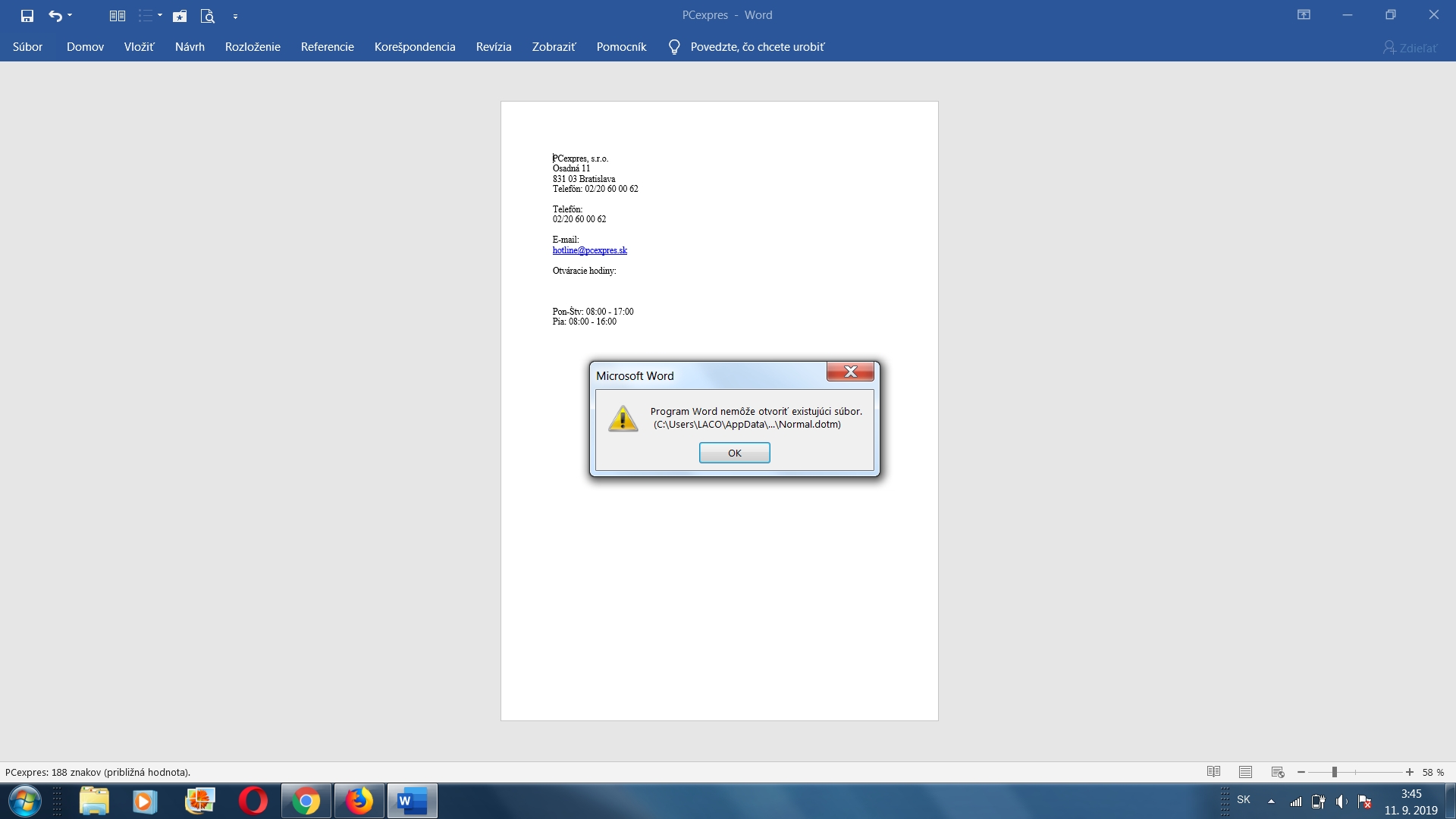The width and height of the screenshot is (1456, 819).
Task: Click the print preview magnifier icon
Action: point(207,15)
